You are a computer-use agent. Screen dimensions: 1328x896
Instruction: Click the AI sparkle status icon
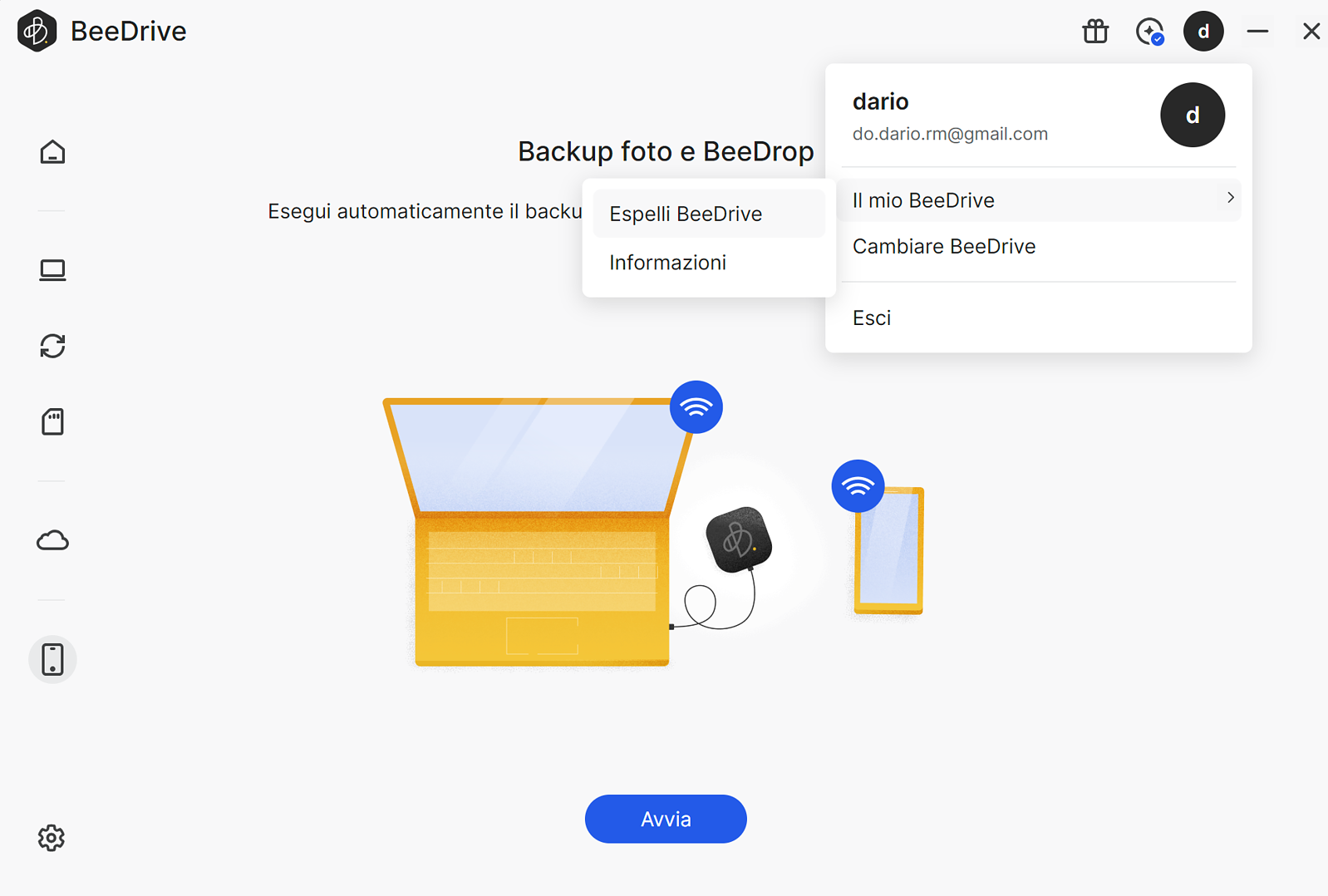pyautogui.click(x=1150, y=32)
